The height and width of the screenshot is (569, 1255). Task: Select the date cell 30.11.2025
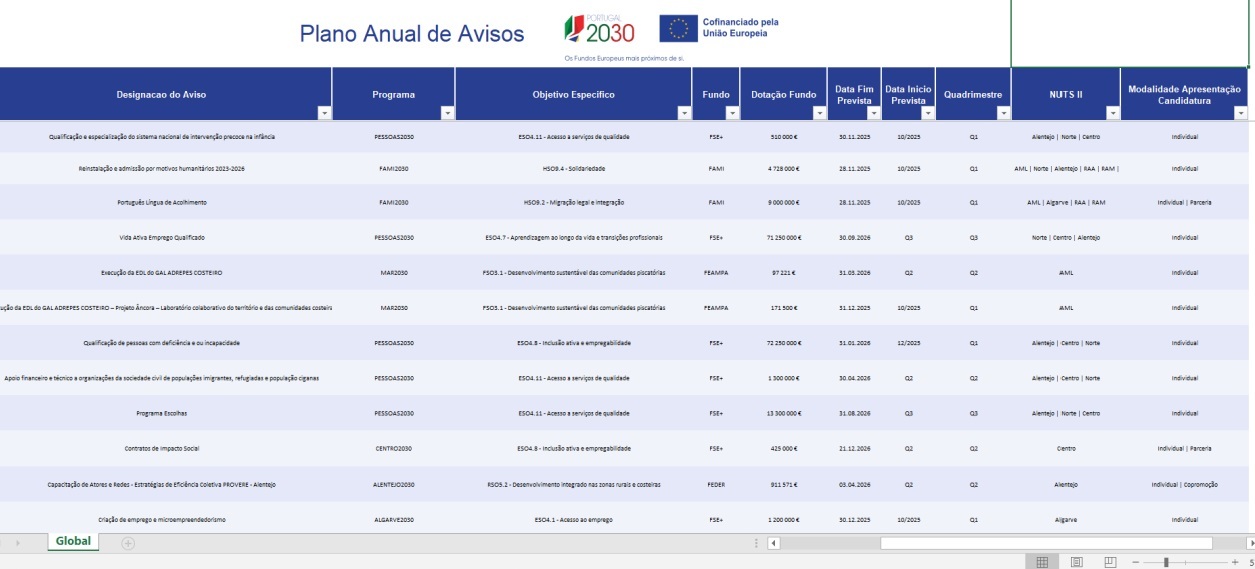[x=854, y=135]
